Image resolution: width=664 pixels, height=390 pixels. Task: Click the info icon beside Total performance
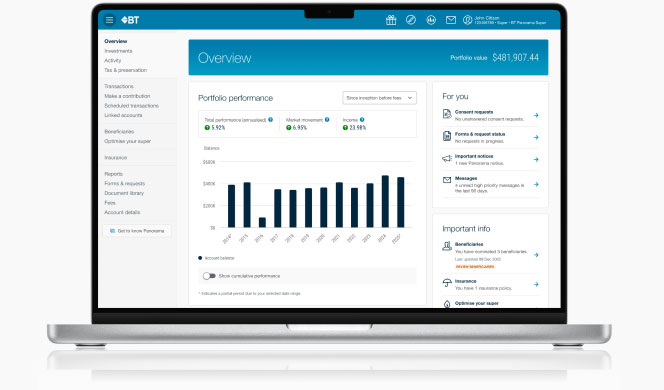pyautogui.click(x=270, y=120)
